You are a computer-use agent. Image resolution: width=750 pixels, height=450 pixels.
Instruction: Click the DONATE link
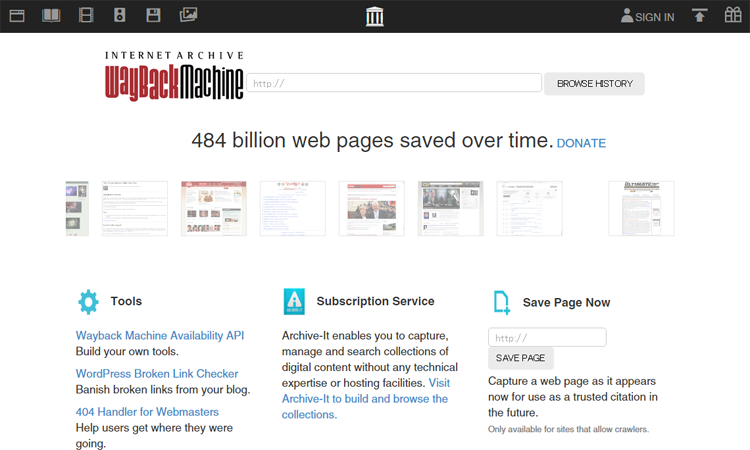tap(581, 143)
